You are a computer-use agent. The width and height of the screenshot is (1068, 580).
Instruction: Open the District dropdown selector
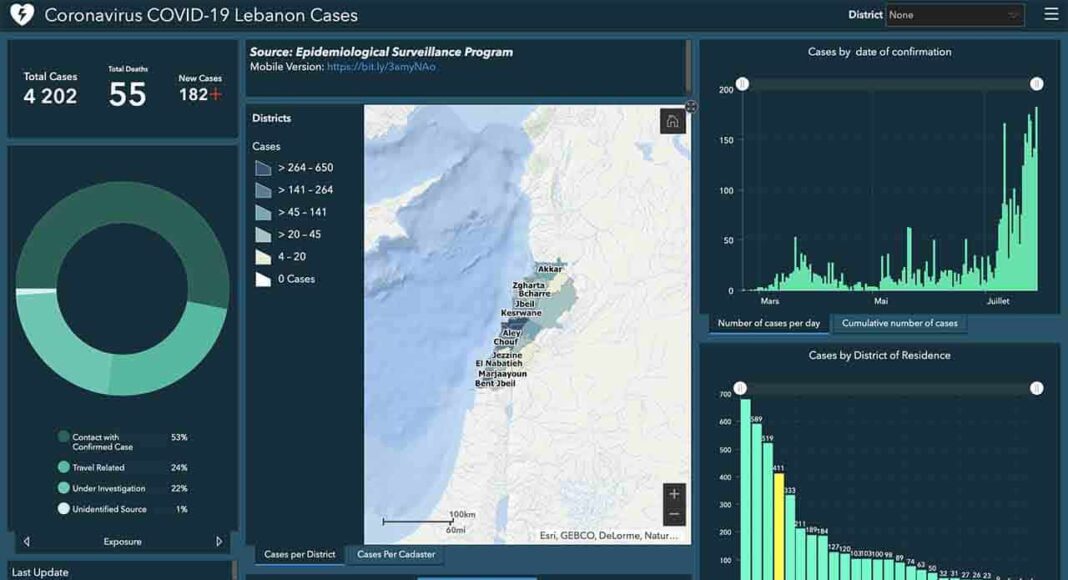tap(954, 15)
